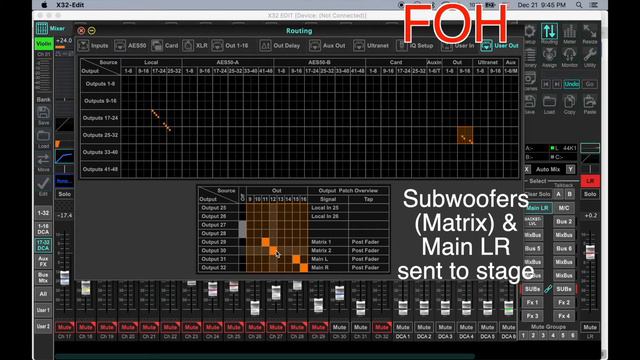Toggle Solo on the Violin channel
The width and height of the screenshot is (640, 360).
coord(64,194)
